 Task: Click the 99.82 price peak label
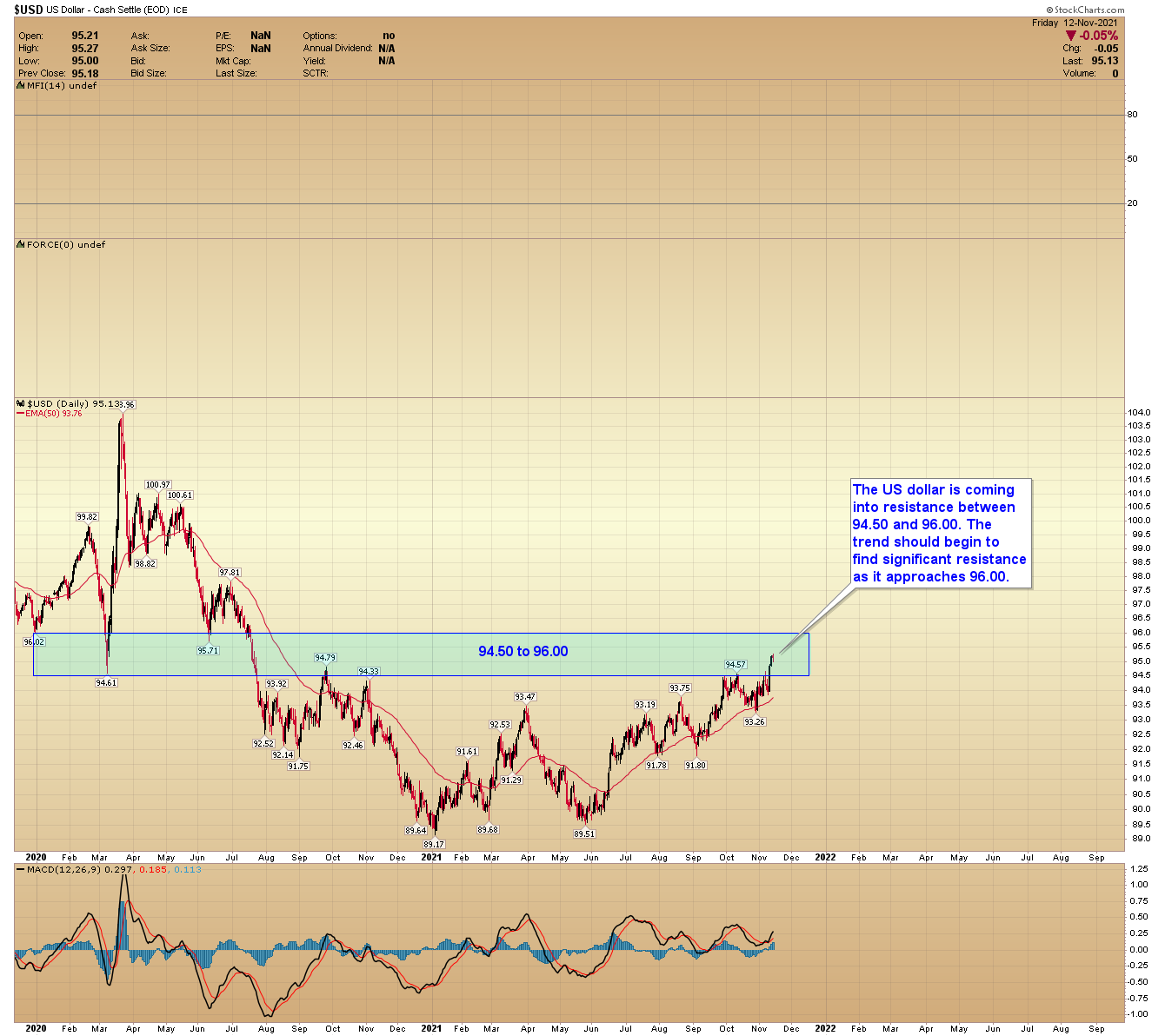(x=87, y=517)
